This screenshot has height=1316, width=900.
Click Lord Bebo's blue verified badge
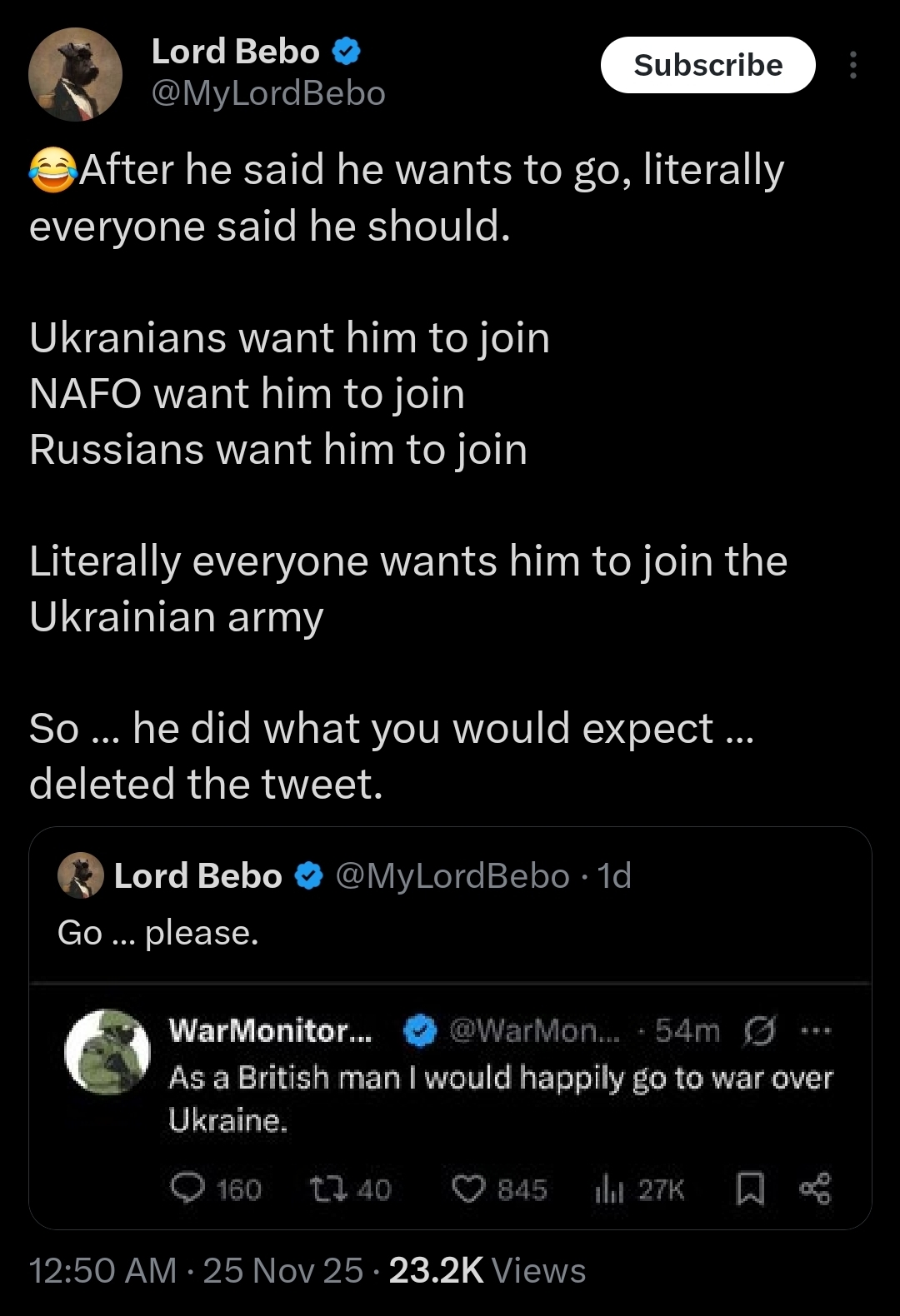[346, 52]
